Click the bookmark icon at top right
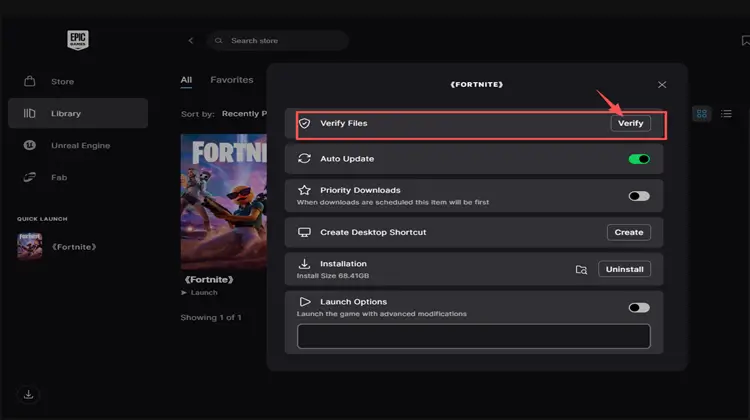The height and width of the screenshot is (420, 750). point(745,41)
